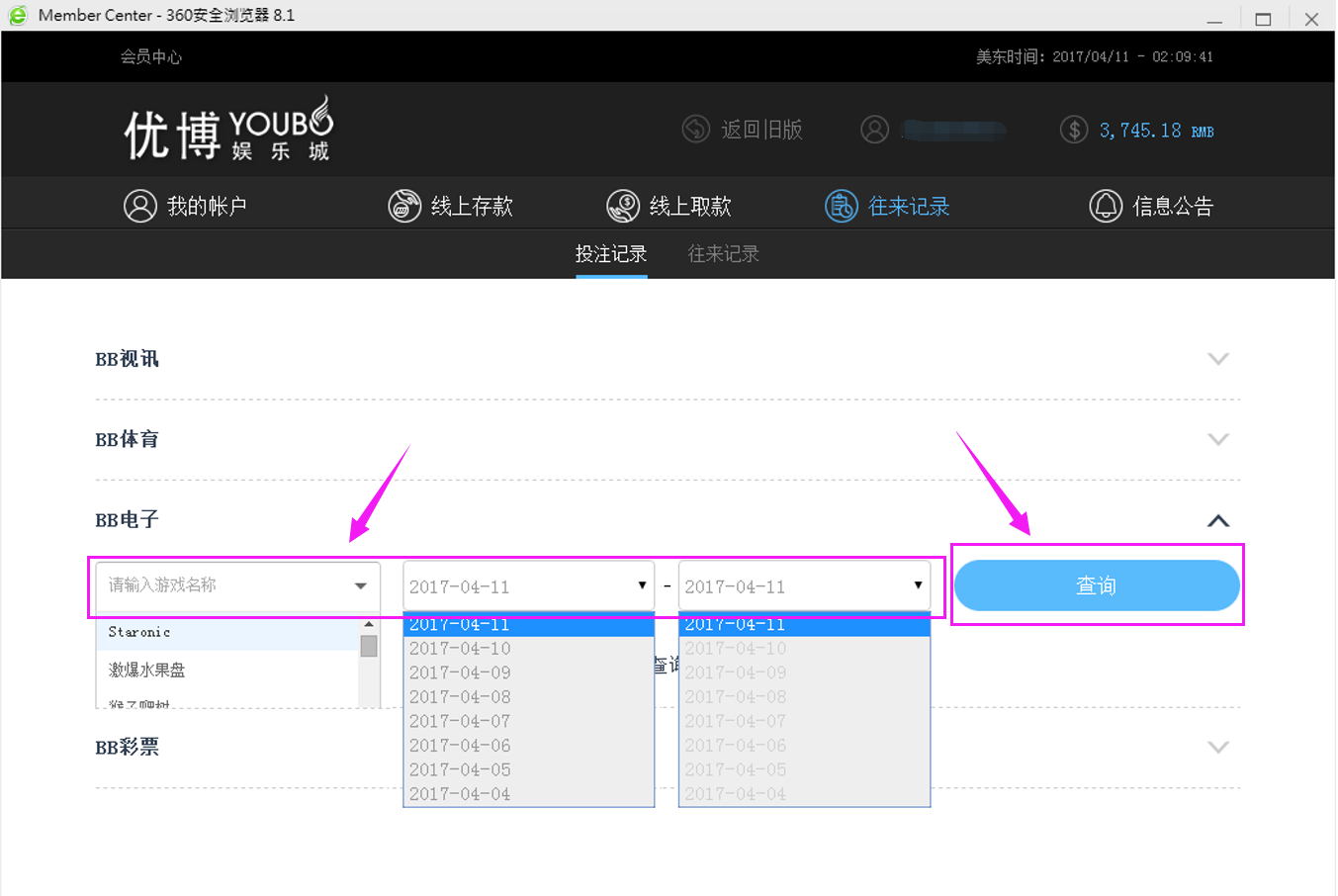Select 2017-04-05 in start date list
This screenshot has height=896, width=1338.
tap(528, 769)
